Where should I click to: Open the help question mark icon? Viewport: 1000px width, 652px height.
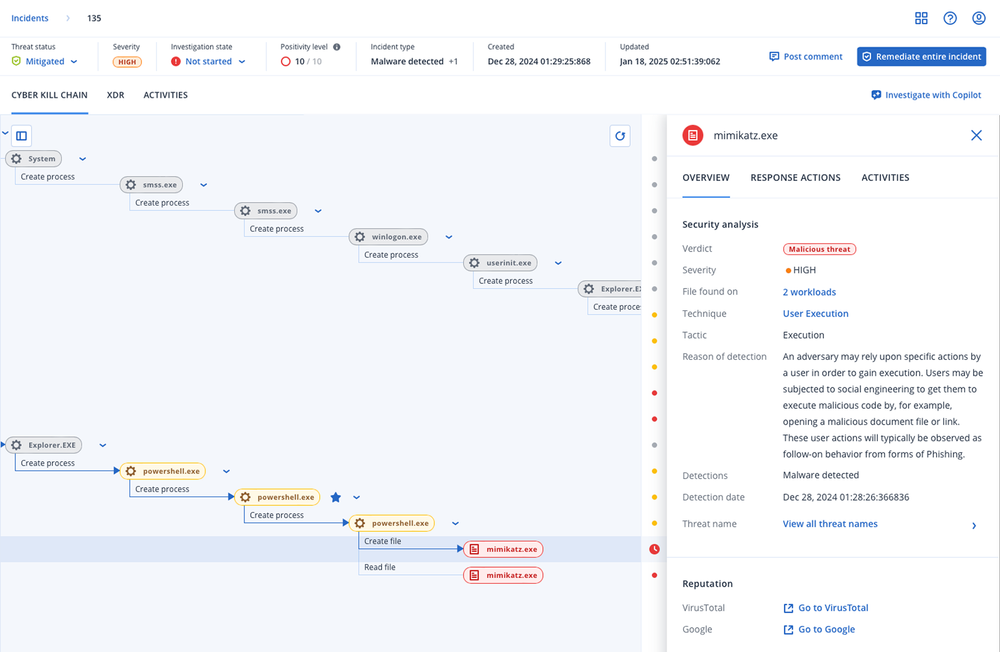tap(950, 18)
